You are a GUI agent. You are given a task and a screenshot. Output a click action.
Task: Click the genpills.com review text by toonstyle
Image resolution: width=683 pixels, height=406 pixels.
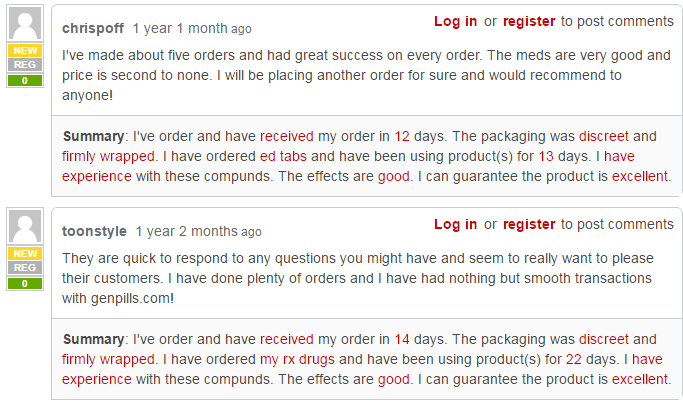click(358, 278)
